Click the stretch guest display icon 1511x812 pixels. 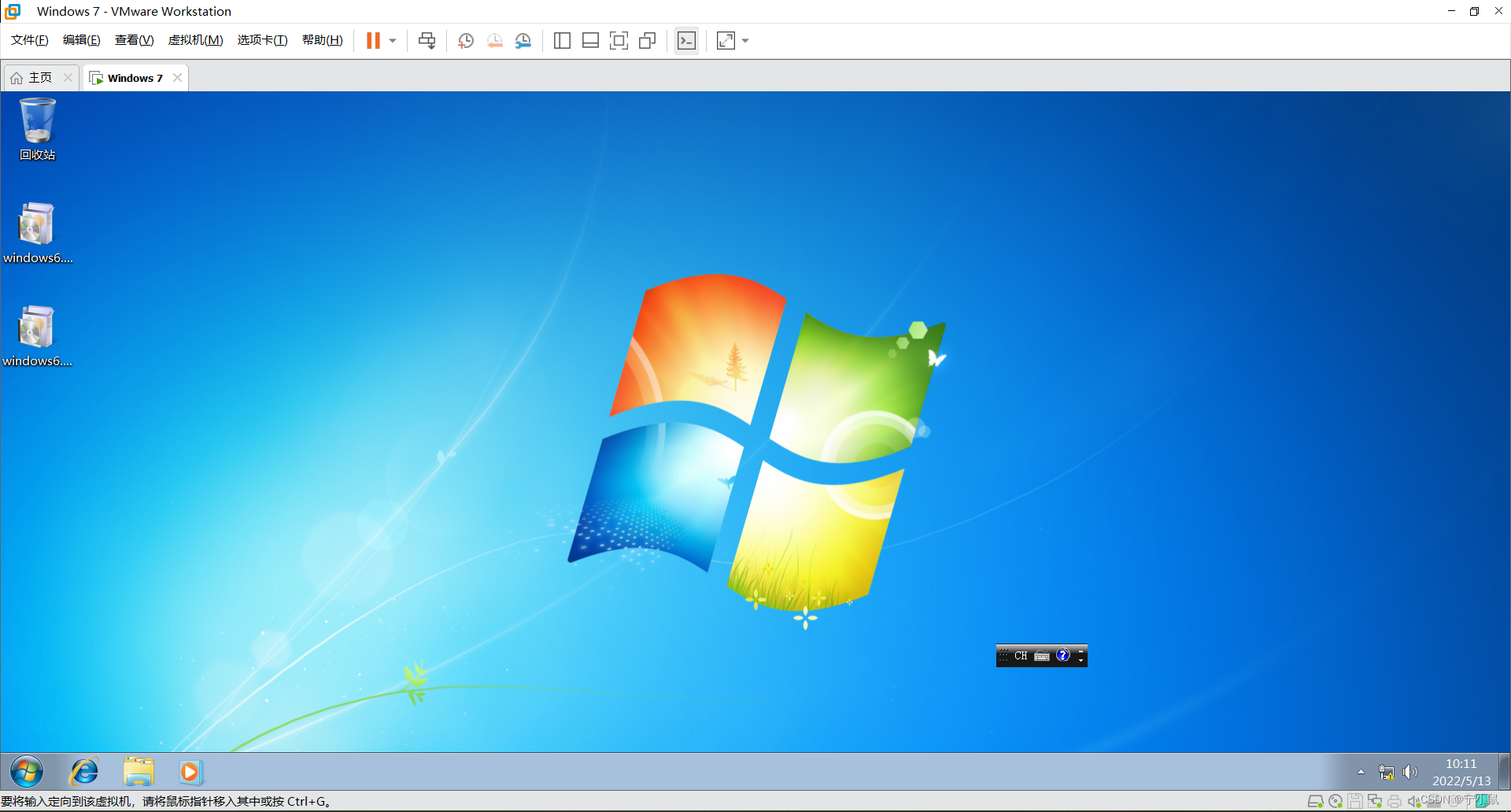pyautogui.click(x=726, y=41)
